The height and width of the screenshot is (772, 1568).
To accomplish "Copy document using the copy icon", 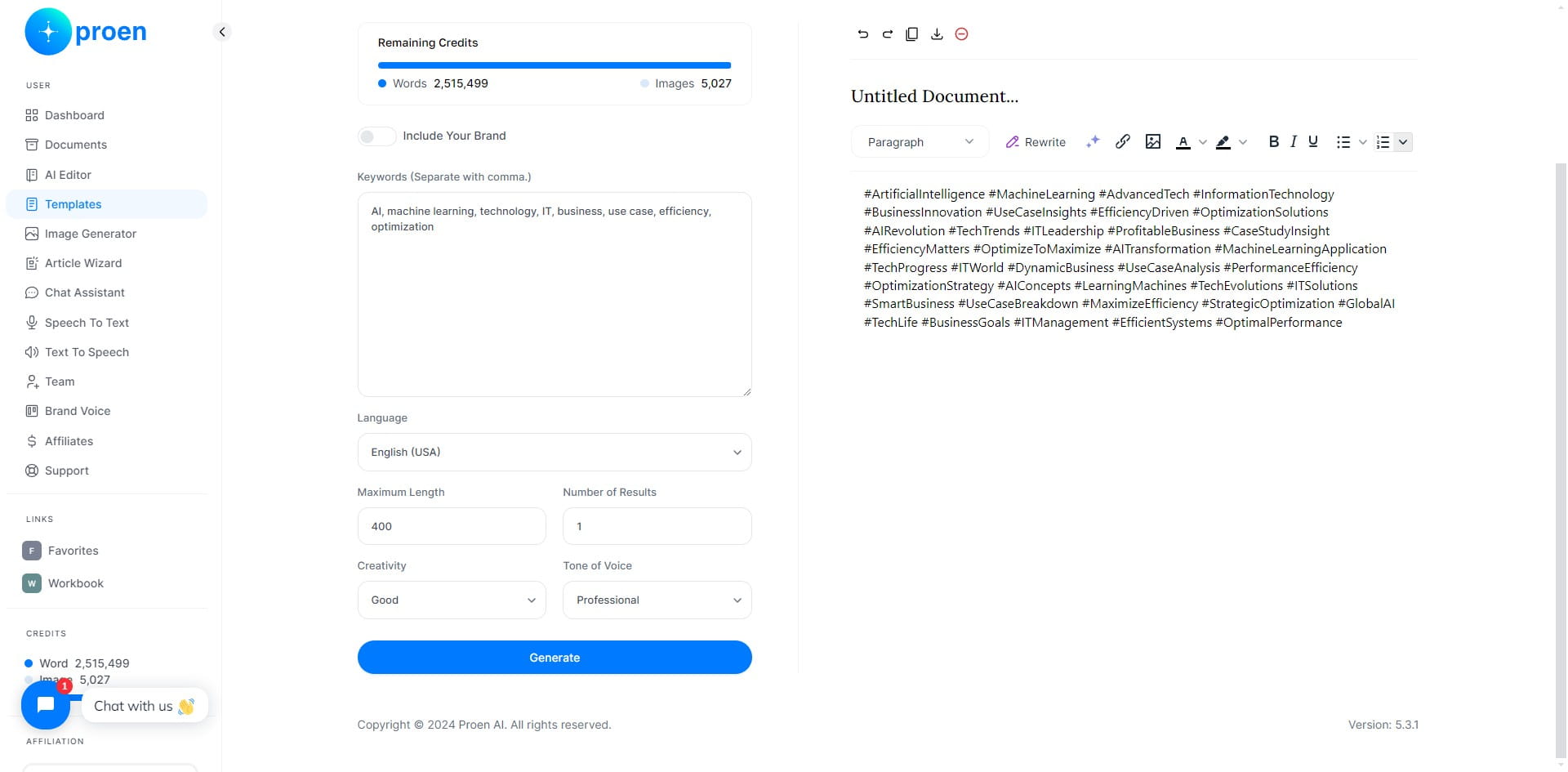I will tap(912, 34).
